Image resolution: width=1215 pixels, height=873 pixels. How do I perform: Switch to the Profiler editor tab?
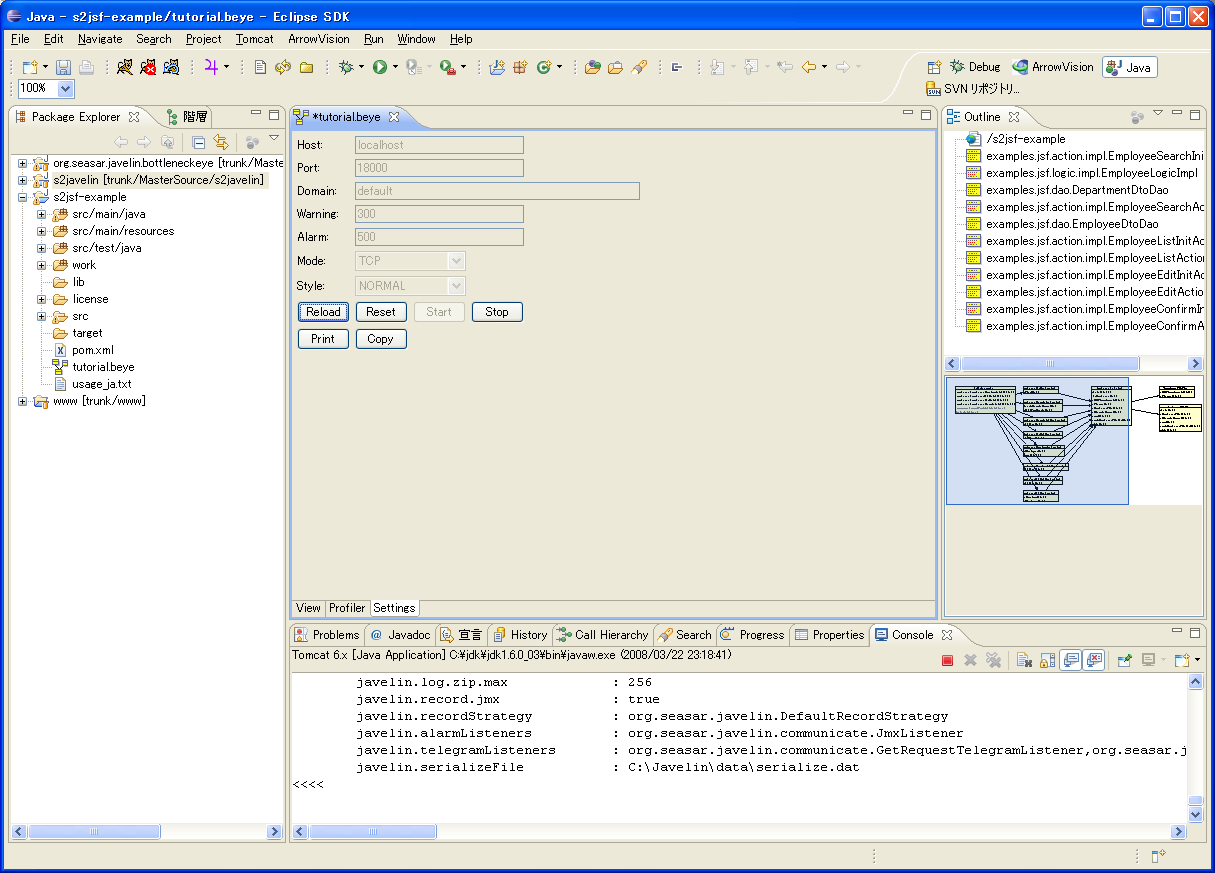pos(347,608)
